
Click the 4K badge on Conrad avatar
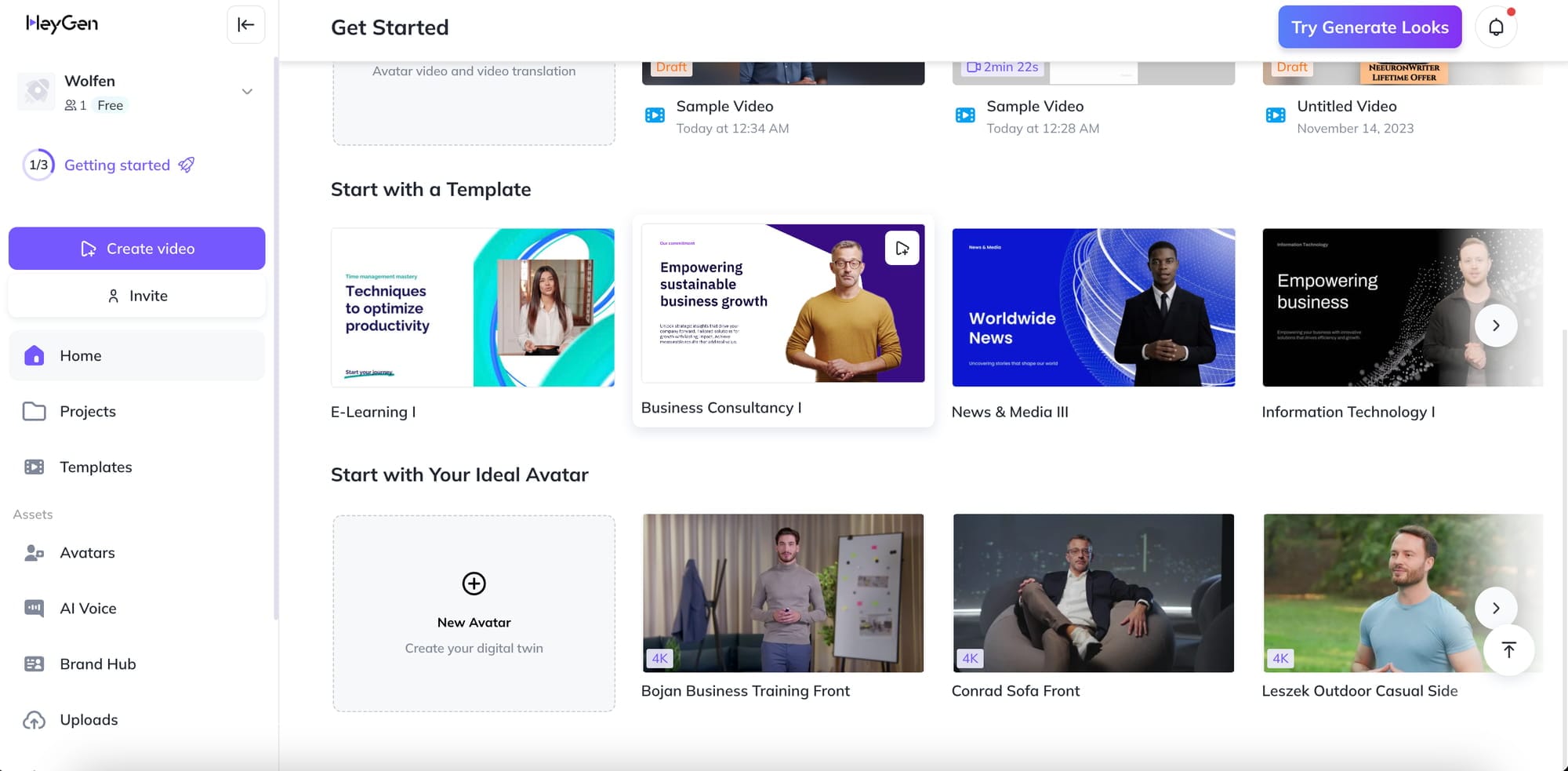(970, 659)
